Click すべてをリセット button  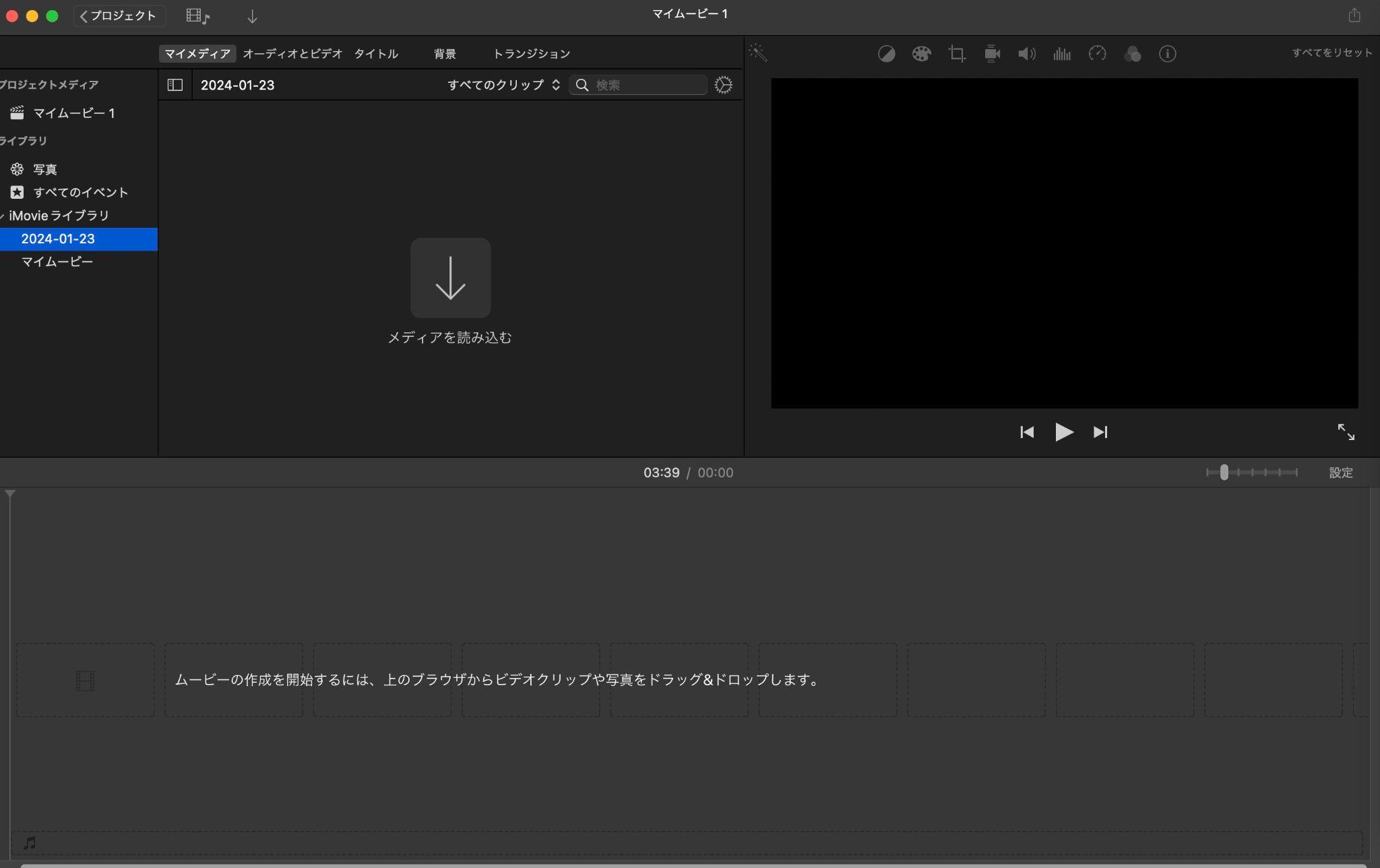pyautogui.click(x=1331, y=53)
